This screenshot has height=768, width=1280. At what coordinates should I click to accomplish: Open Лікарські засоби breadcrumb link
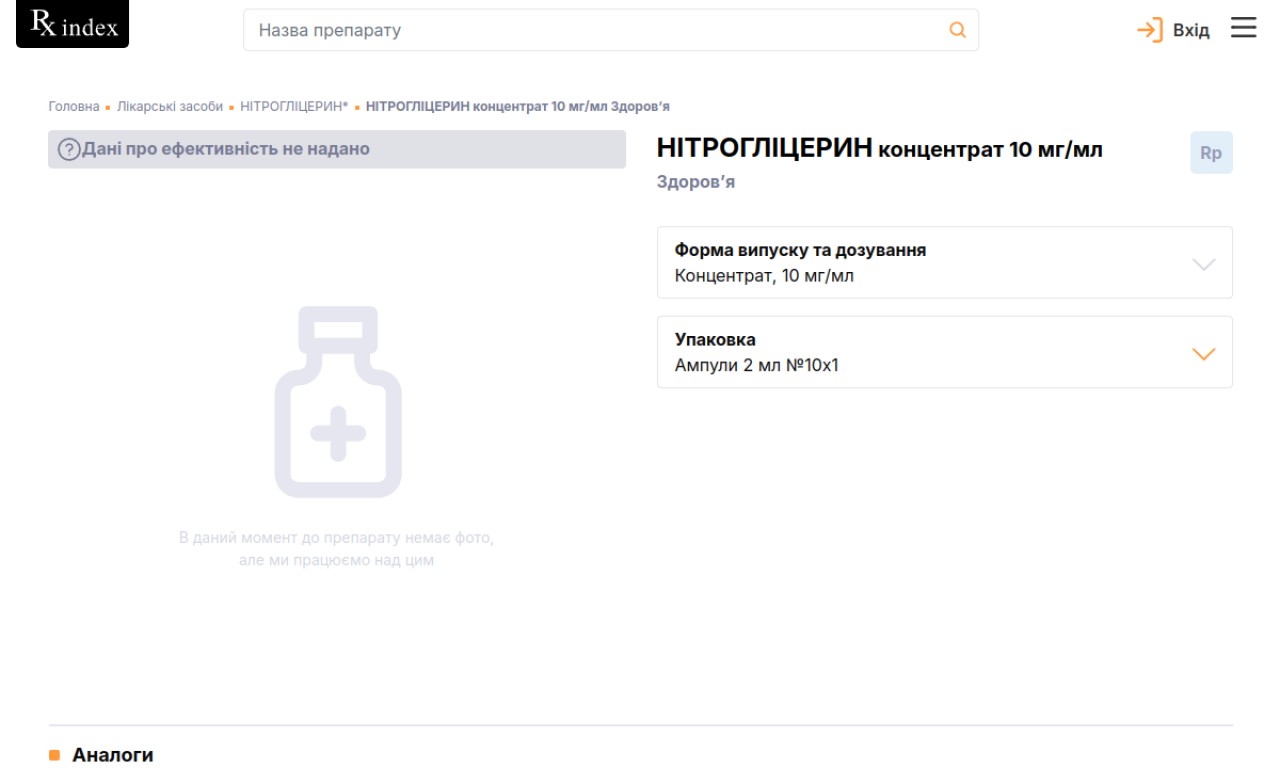(x=170, y=106)
